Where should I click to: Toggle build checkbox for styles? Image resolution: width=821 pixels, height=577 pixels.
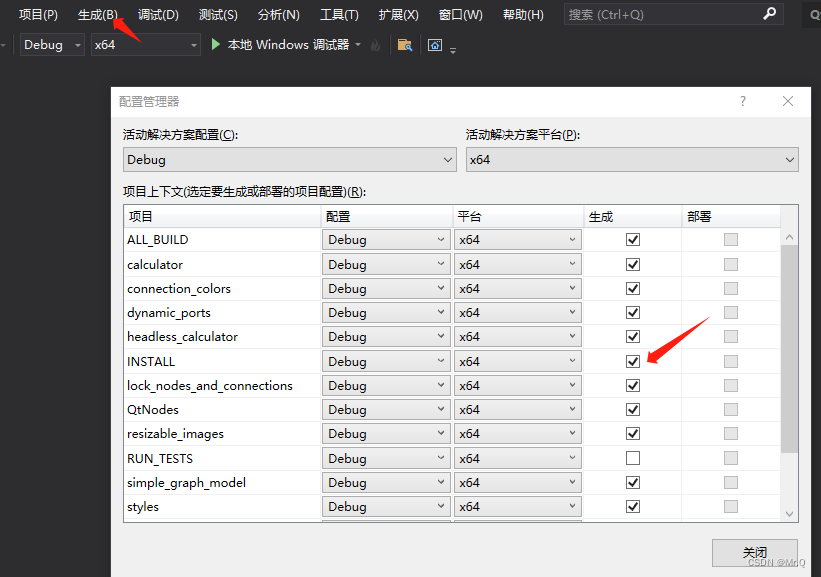pos(633,506)
